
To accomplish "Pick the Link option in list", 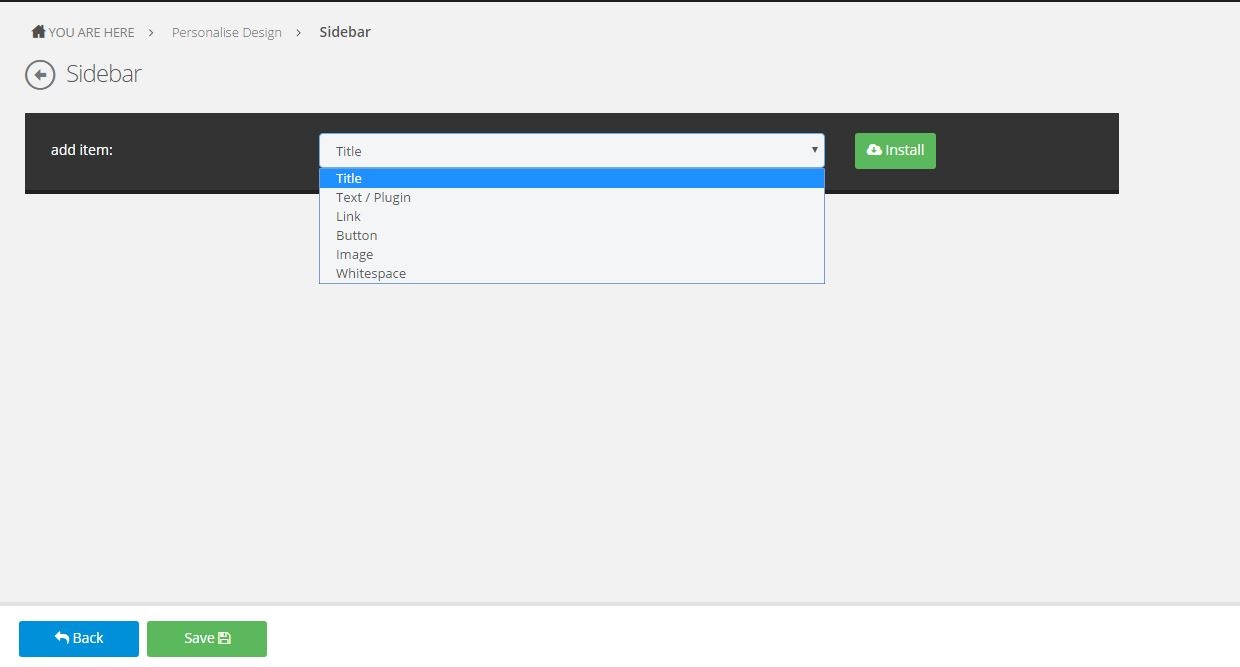I will pyautogui.click(x=572, y=216).
